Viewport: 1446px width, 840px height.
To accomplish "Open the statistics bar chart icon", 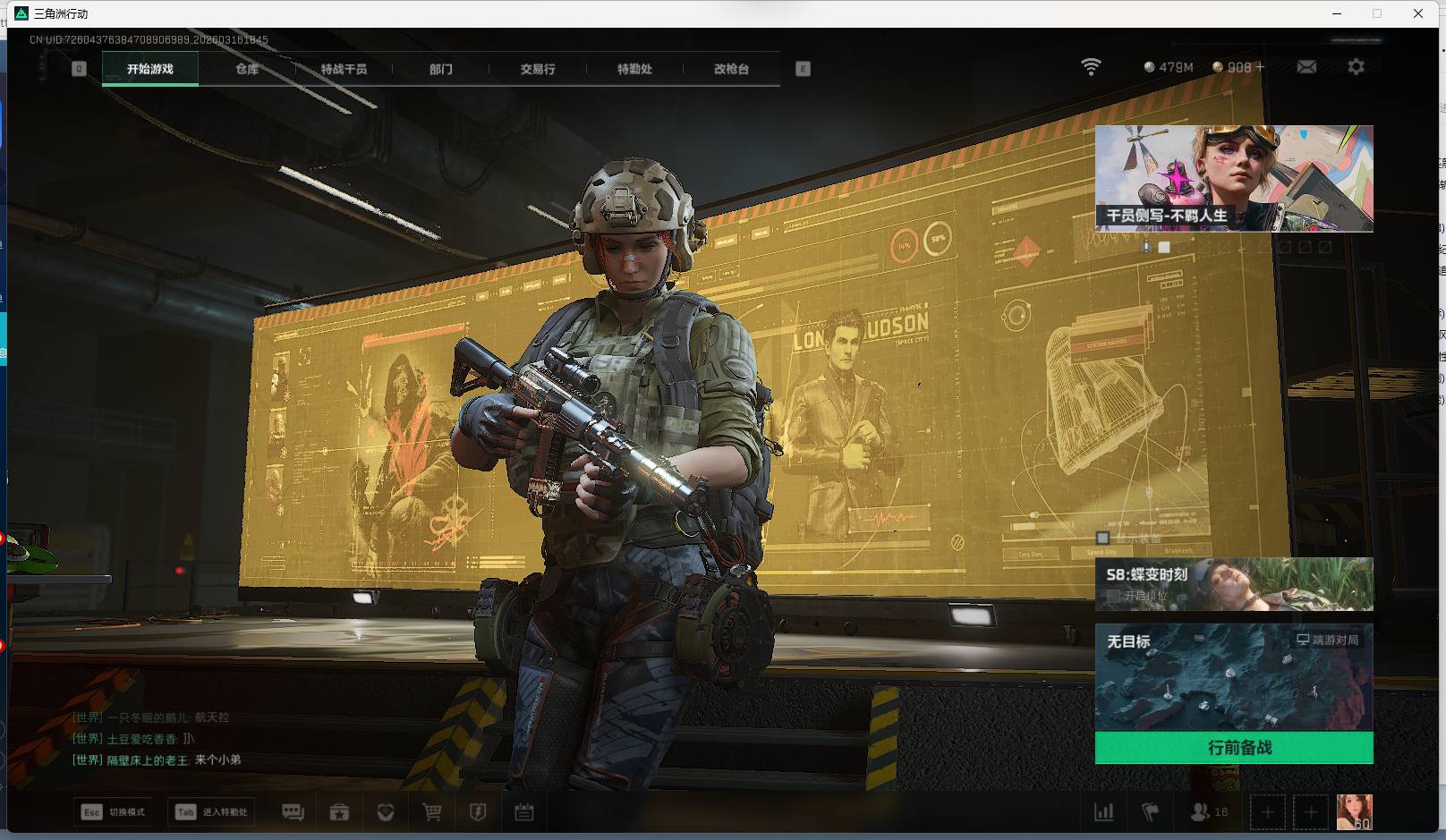I will [x=1104, y=812].
